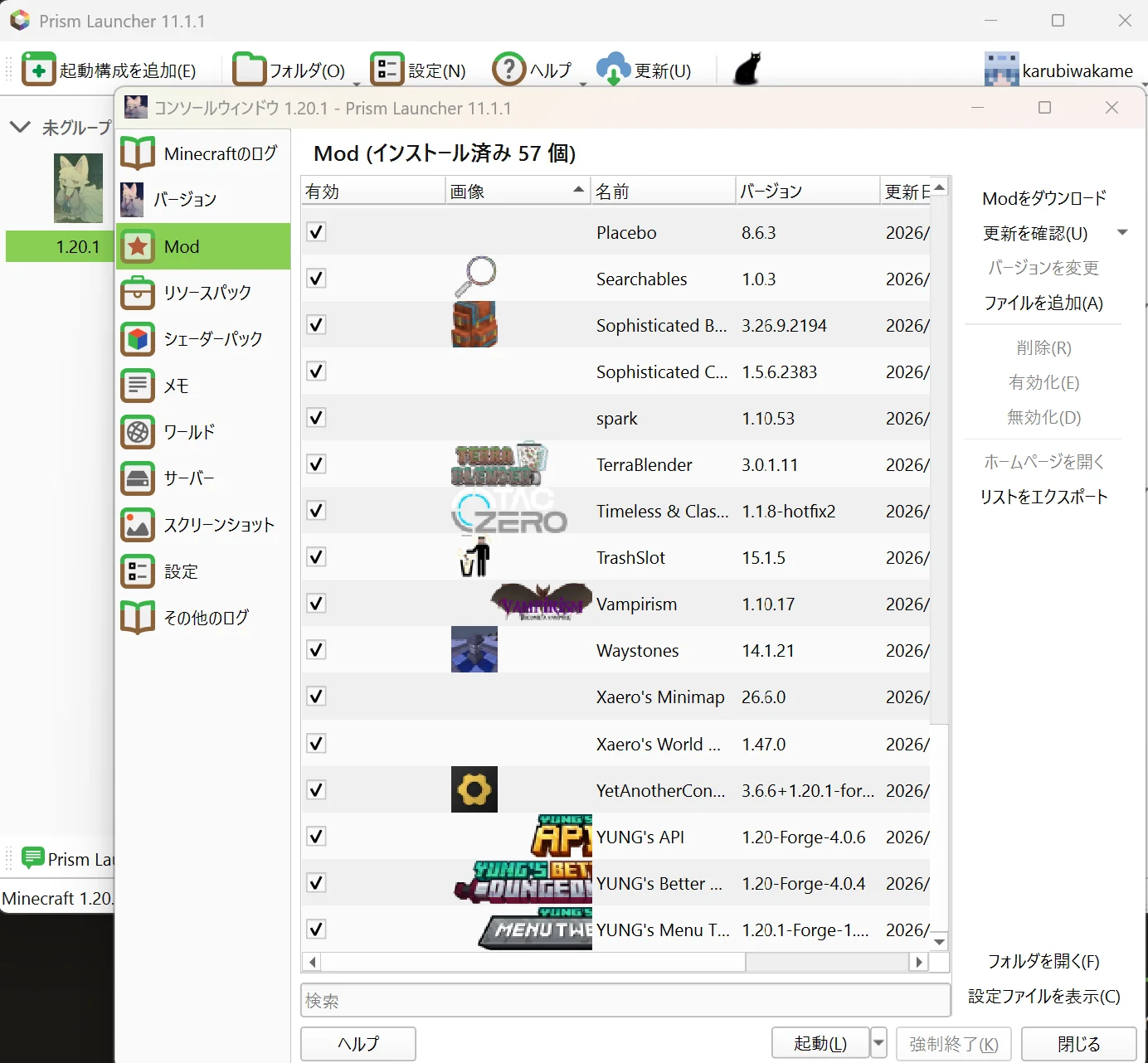
Task: Toggle the Xaero's Minimap checkbox
Action: (x=316, y=697)
